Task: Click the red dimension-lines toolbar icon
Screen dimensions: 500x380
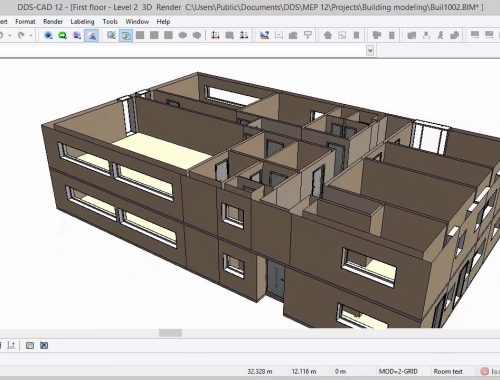Action: coord(215,35)
